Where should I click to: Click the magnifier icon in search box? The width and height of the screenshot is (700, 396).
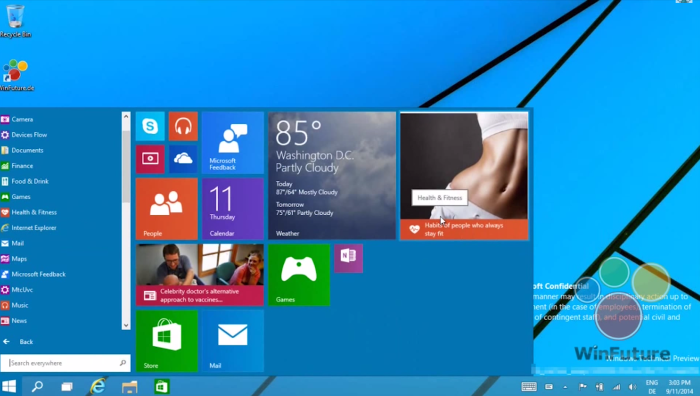coord(123,363)
